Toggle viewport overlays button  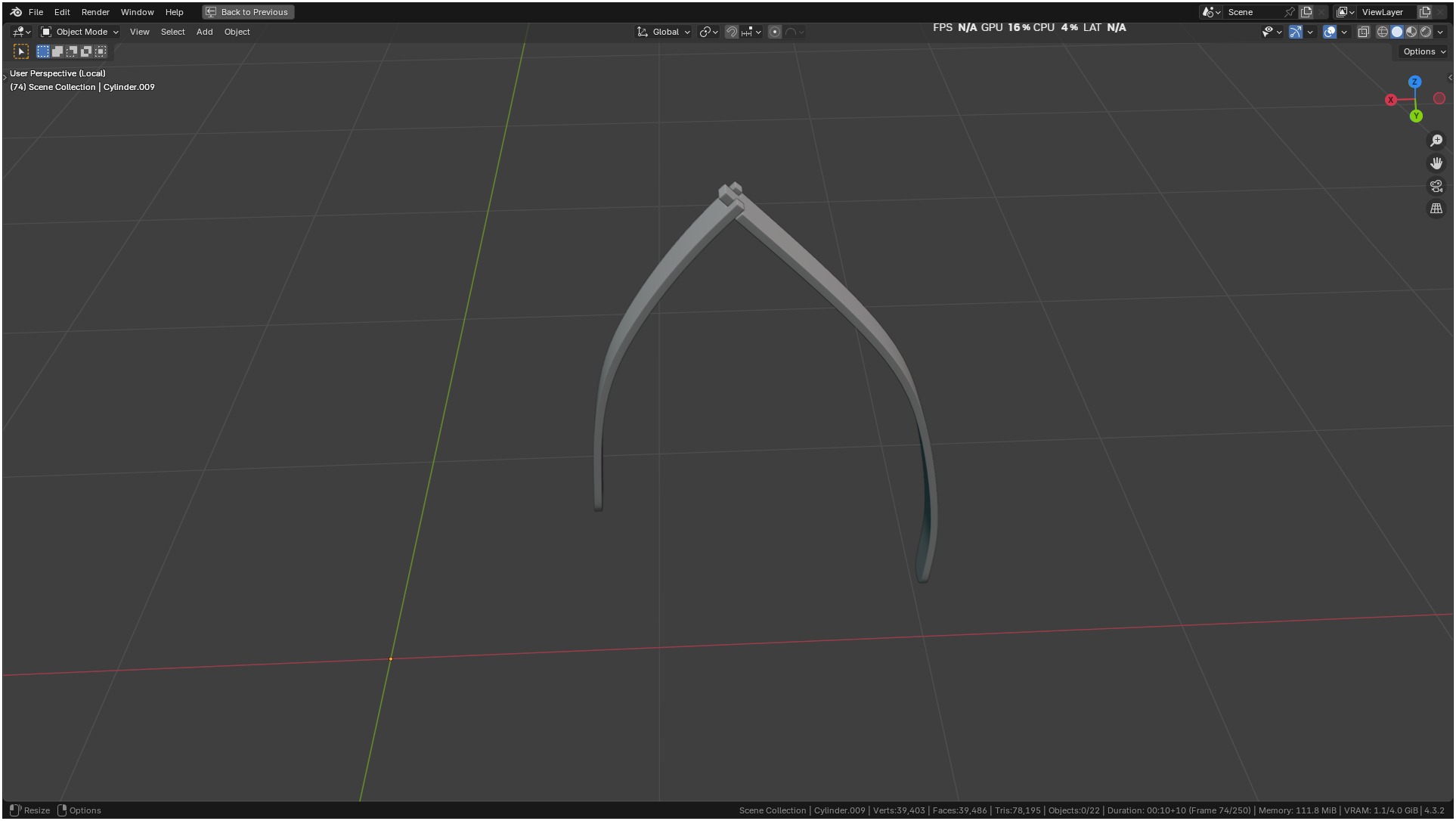tap(1330, 32)
